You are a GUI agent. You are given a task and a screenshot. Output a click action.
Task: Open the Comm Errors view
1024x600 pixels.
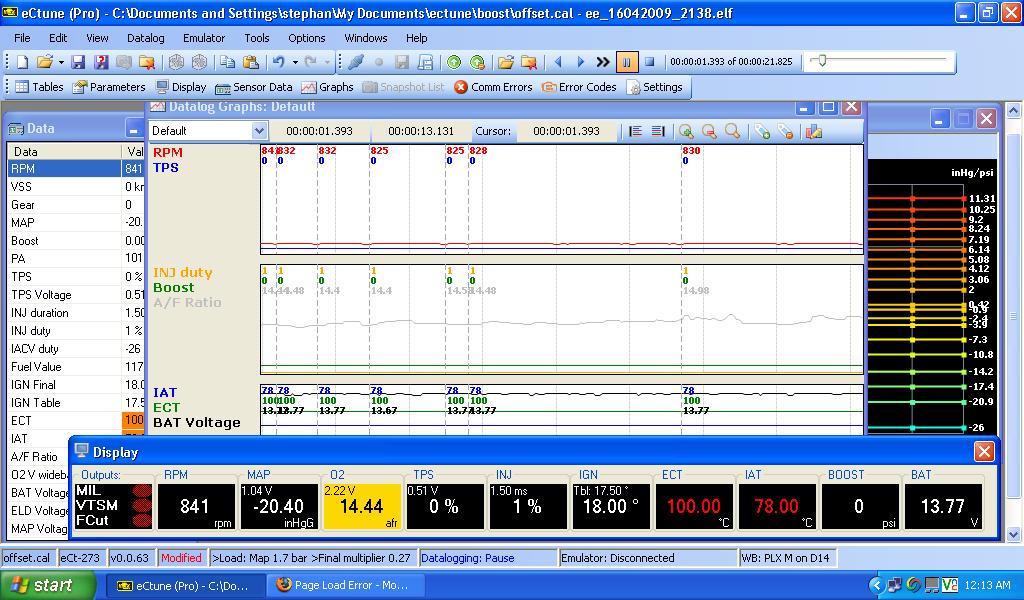493,87
